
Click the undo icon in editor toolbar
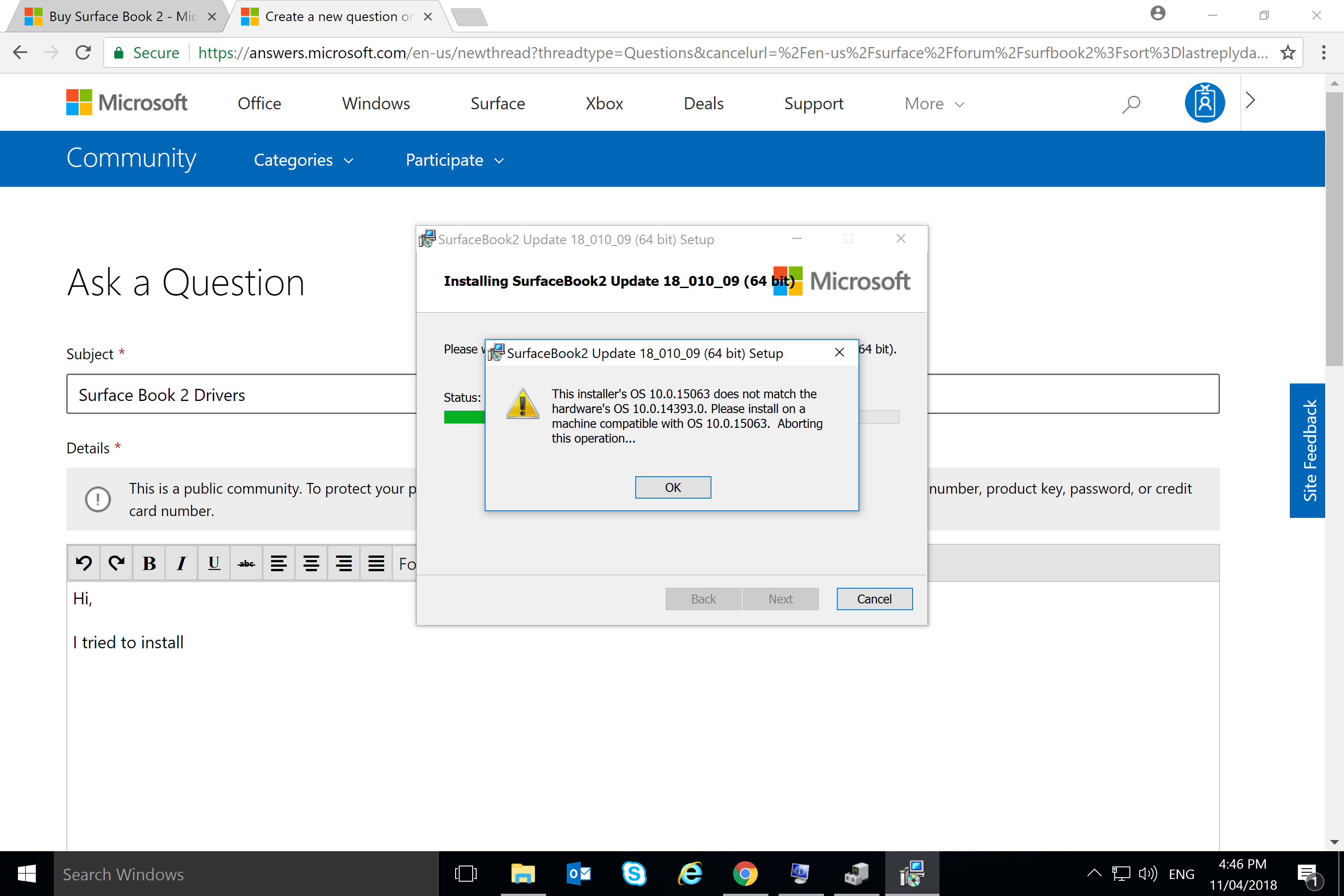(84, 564)
